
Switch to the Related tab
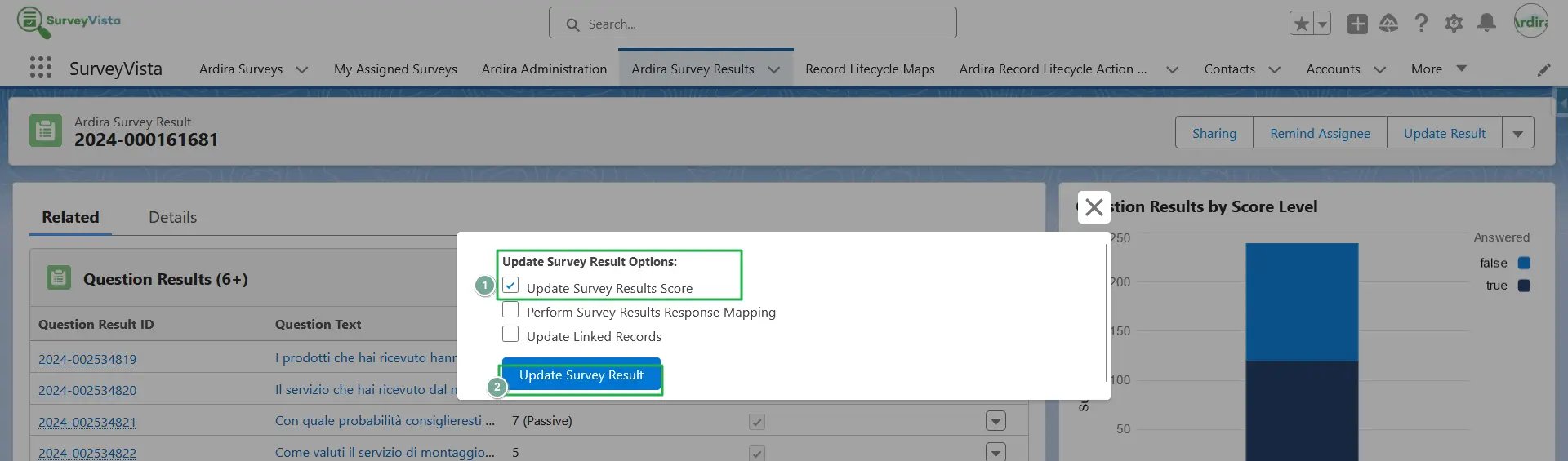click(x=70, y=218)
